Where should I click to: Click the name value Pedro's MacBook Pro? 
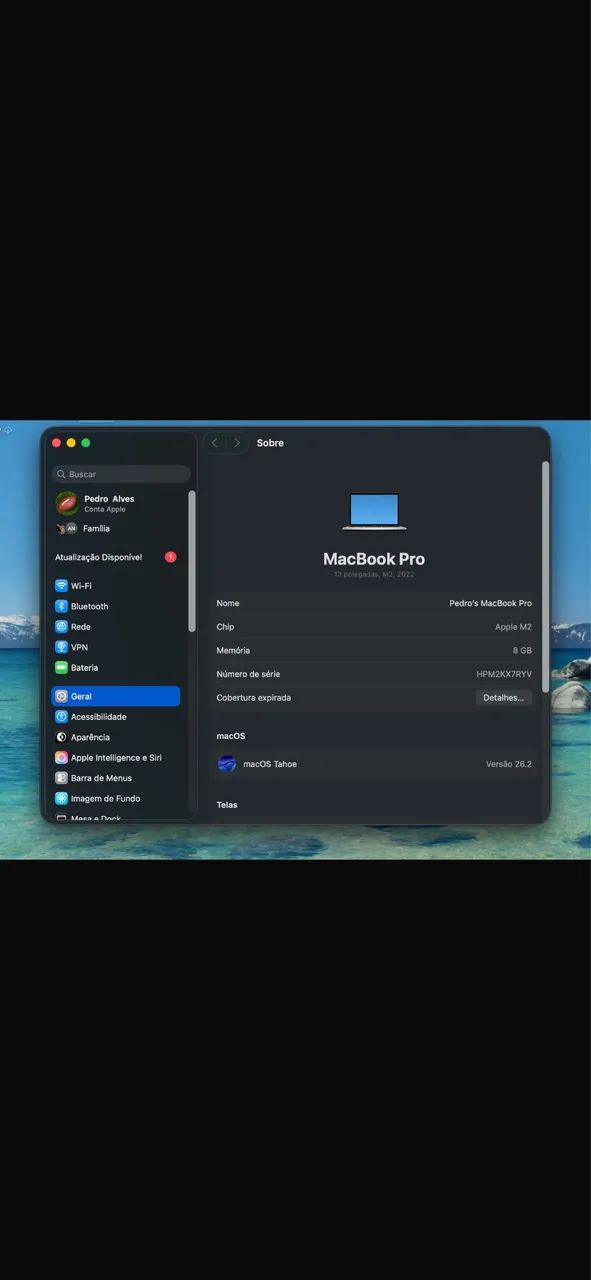coord(490,604)
